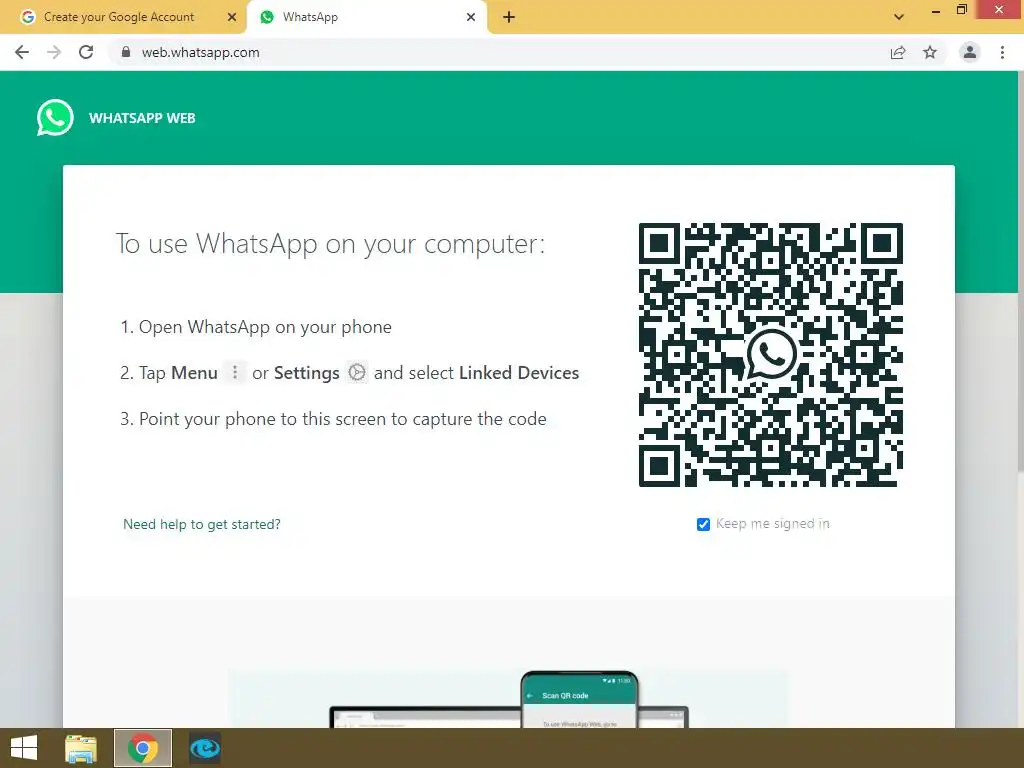The width and height of the screenshot is (1024, 768).
Task: Go back using the browser back arrow
Action: pyautogui.click(x=22, y=52)
